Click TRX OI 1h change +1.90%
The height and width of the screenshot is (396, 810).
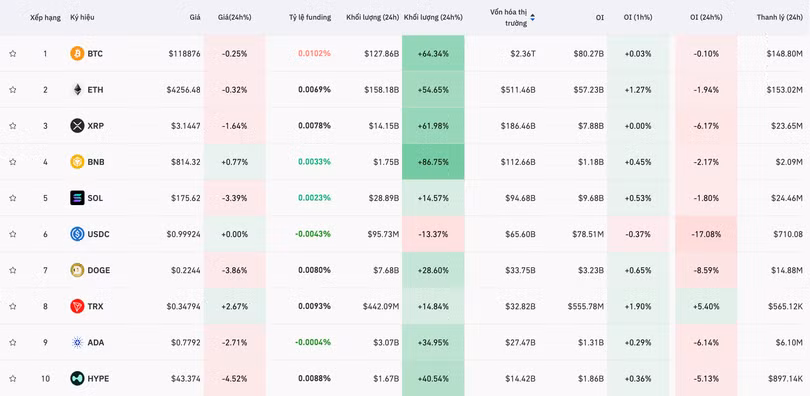(638, 306)
